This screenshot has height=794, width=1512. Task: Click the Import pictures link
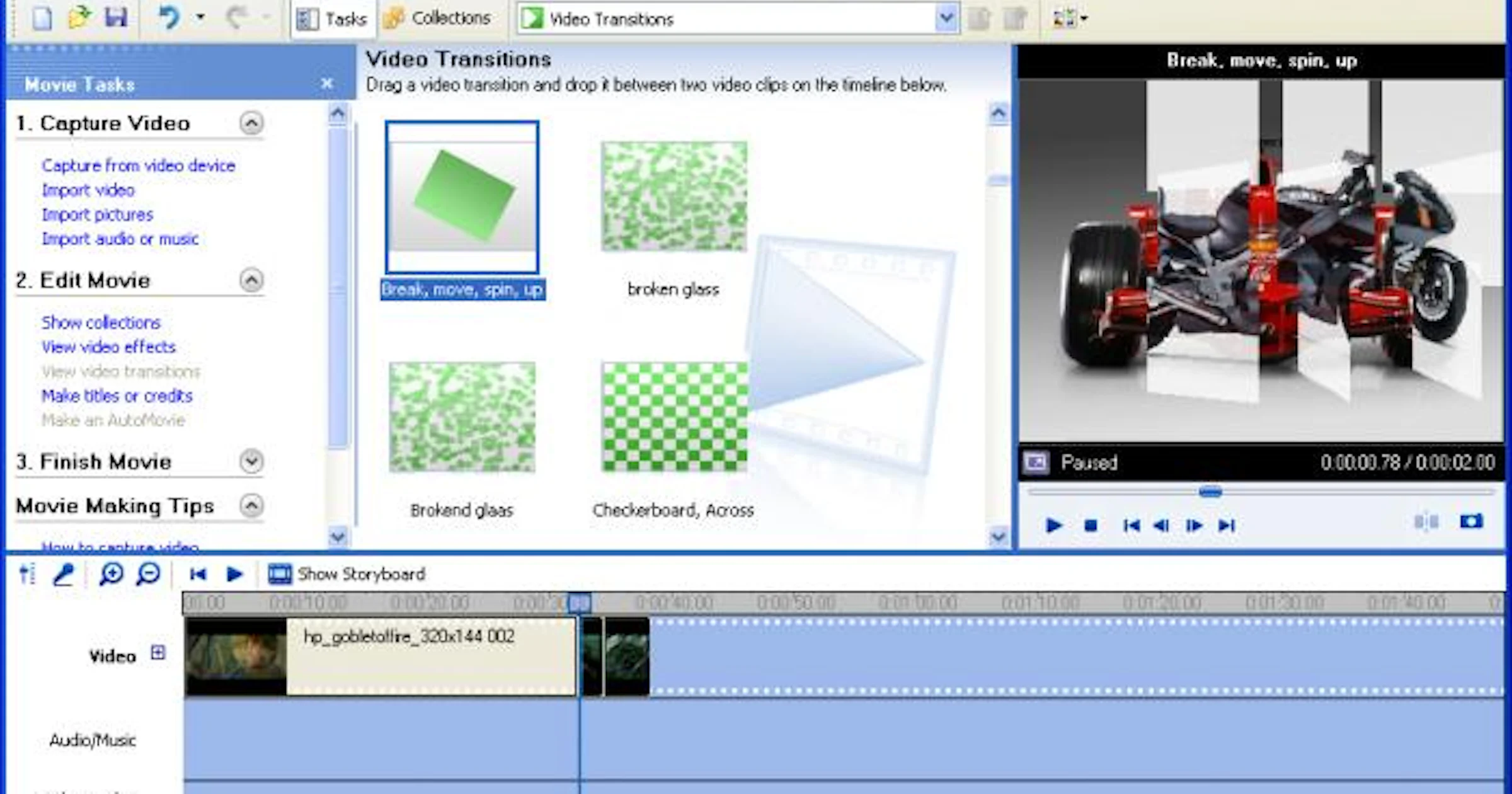(98, 215)
